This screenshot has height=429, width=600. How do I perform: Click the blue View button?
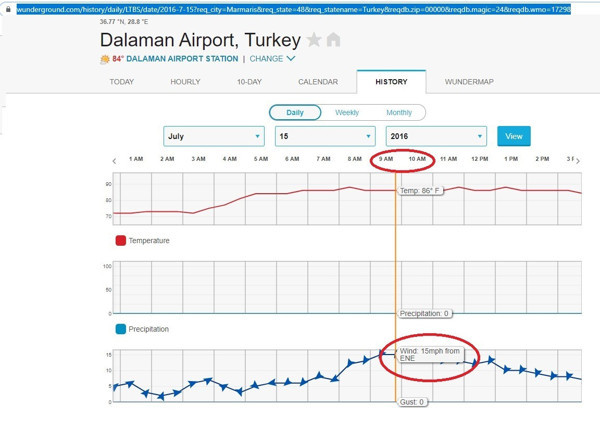(514, 136)
